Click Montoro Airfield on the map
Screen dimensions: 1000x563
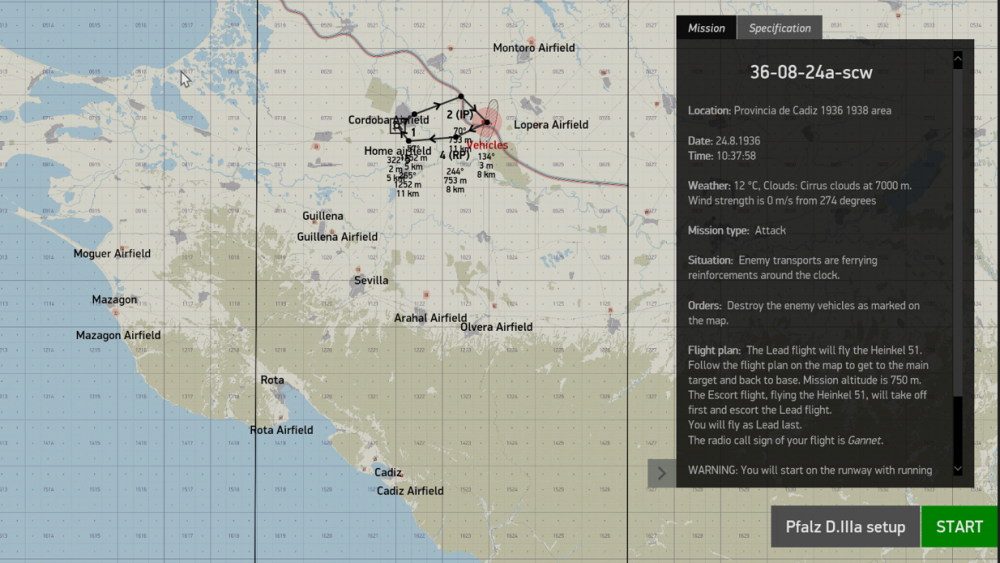(x=534, y=48)
